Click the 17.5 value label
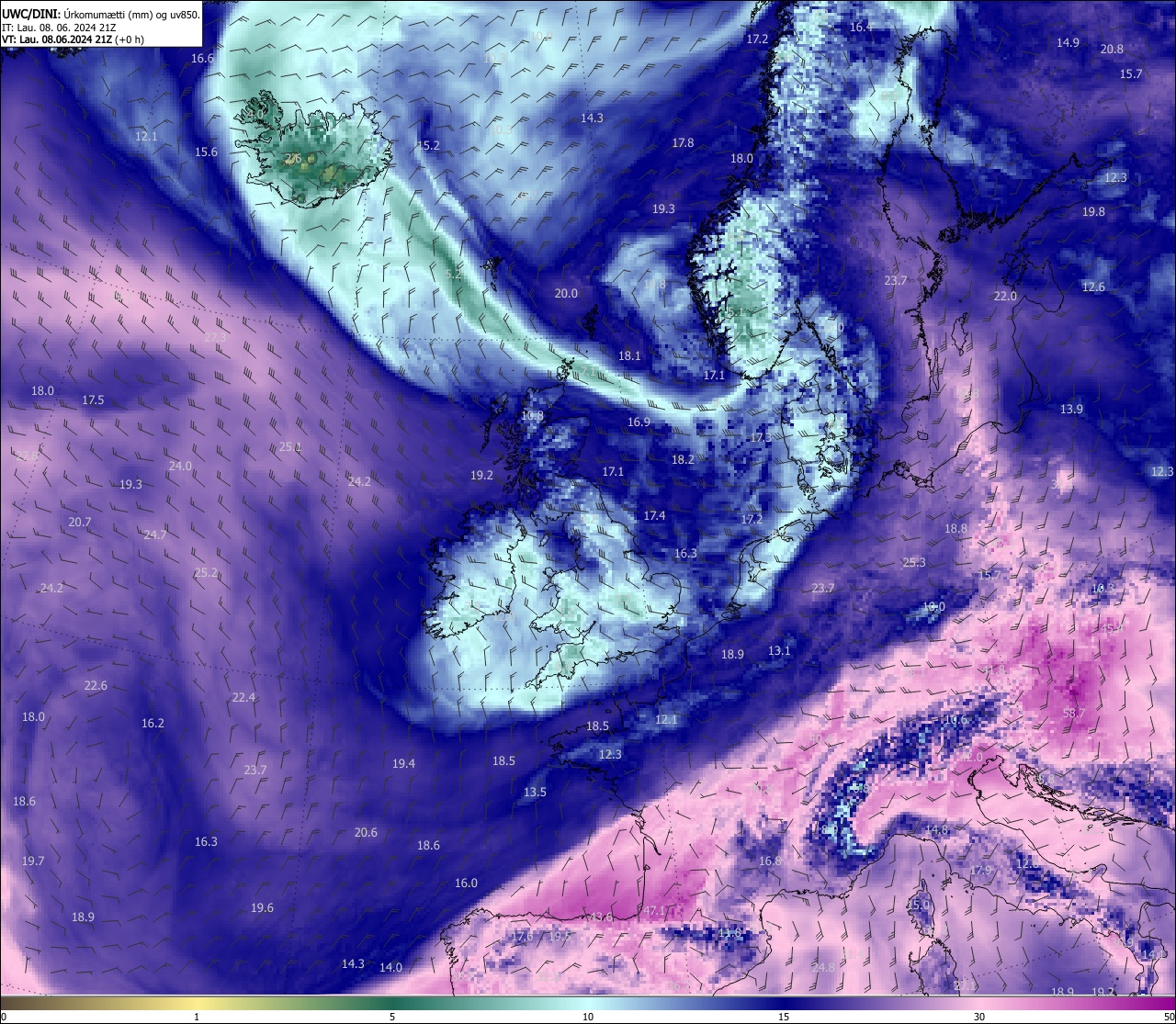The image size is (1176, 1024). 93,399
